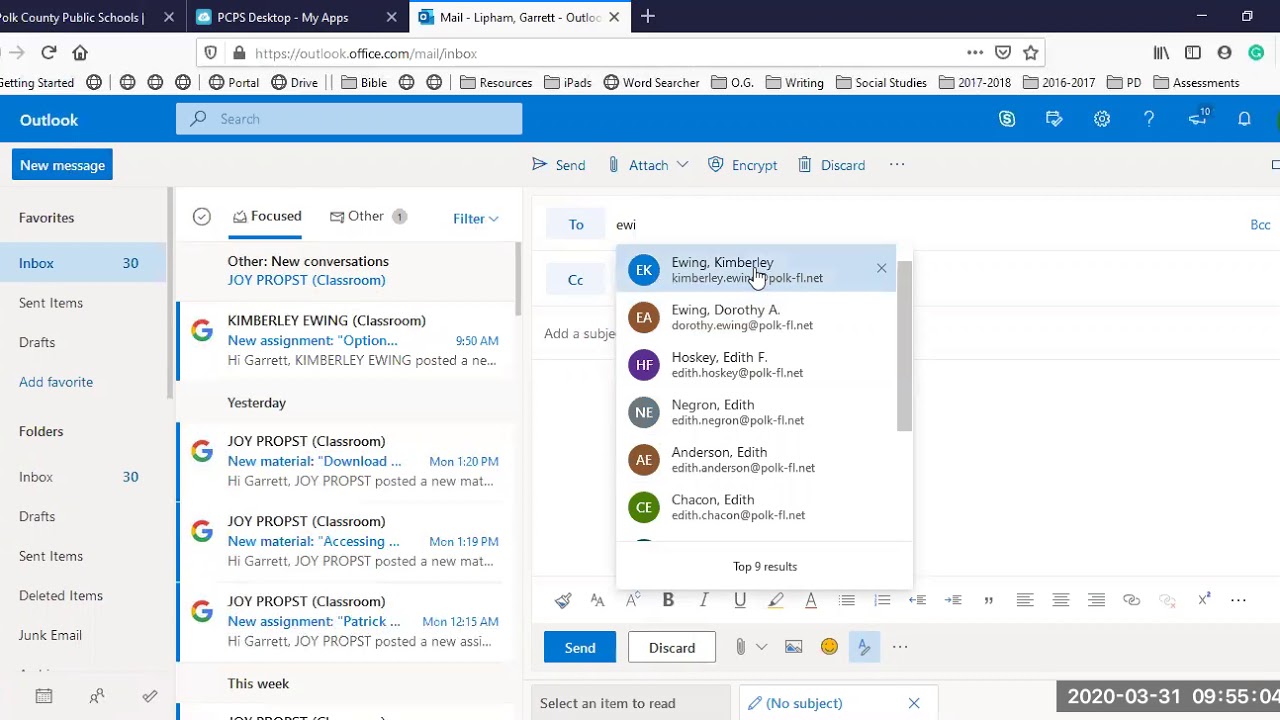
Task: Click the New message button
Action: tap(62, 165)
